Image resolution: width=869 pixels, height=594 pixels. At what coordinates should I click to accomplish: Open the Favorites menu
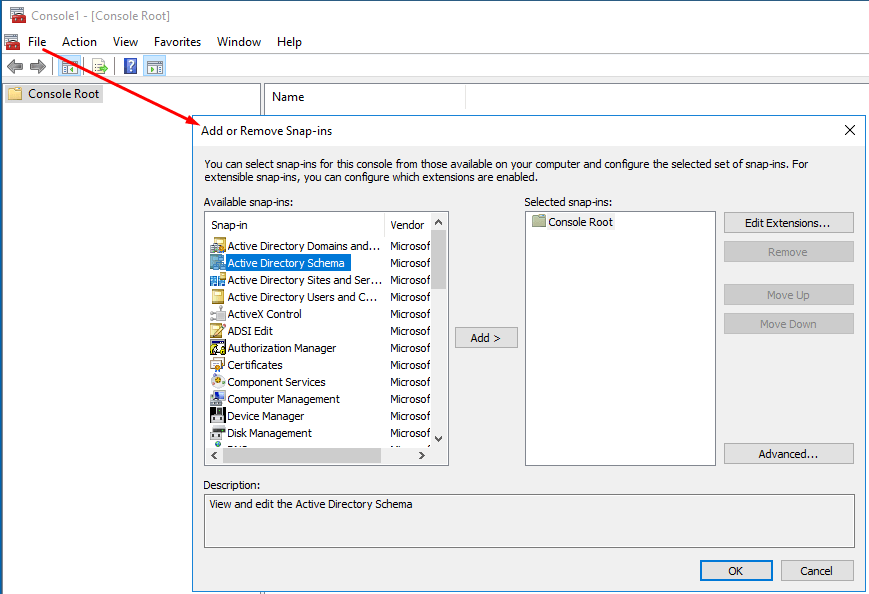click(177, 42)
